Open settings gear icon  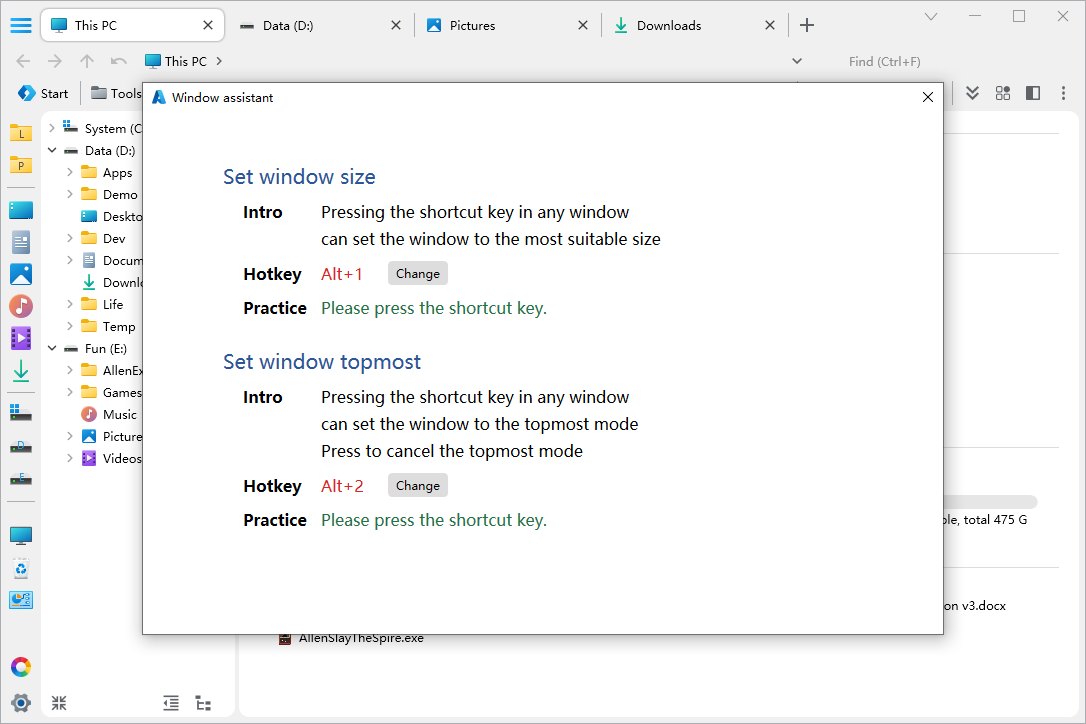(x=20, y=702)
